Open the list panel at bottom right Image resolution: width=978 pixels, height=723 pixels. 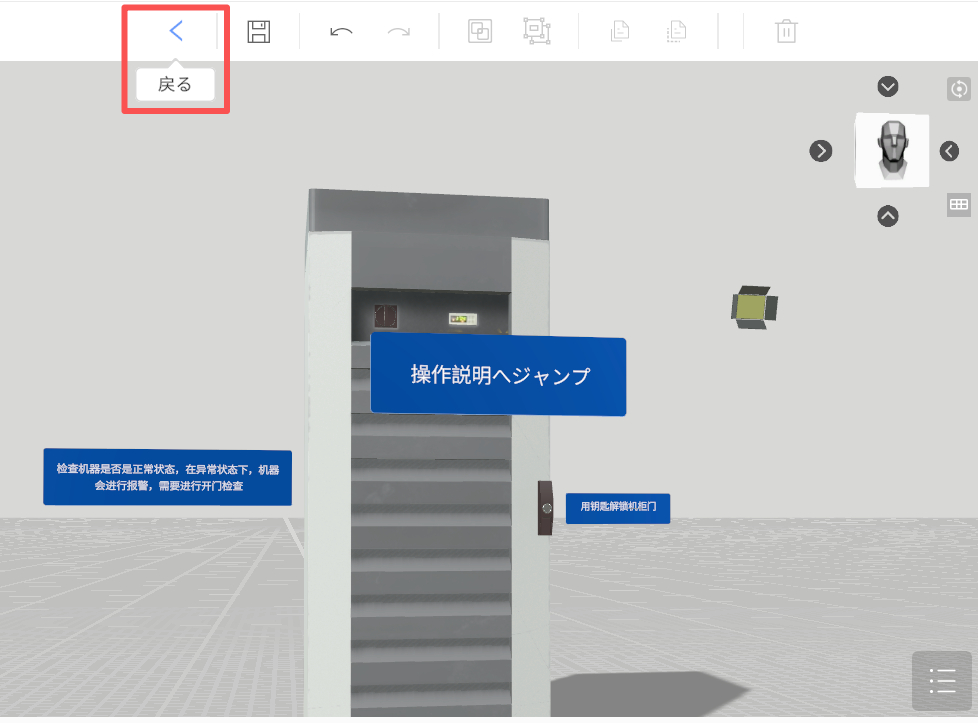coord(941,681)
